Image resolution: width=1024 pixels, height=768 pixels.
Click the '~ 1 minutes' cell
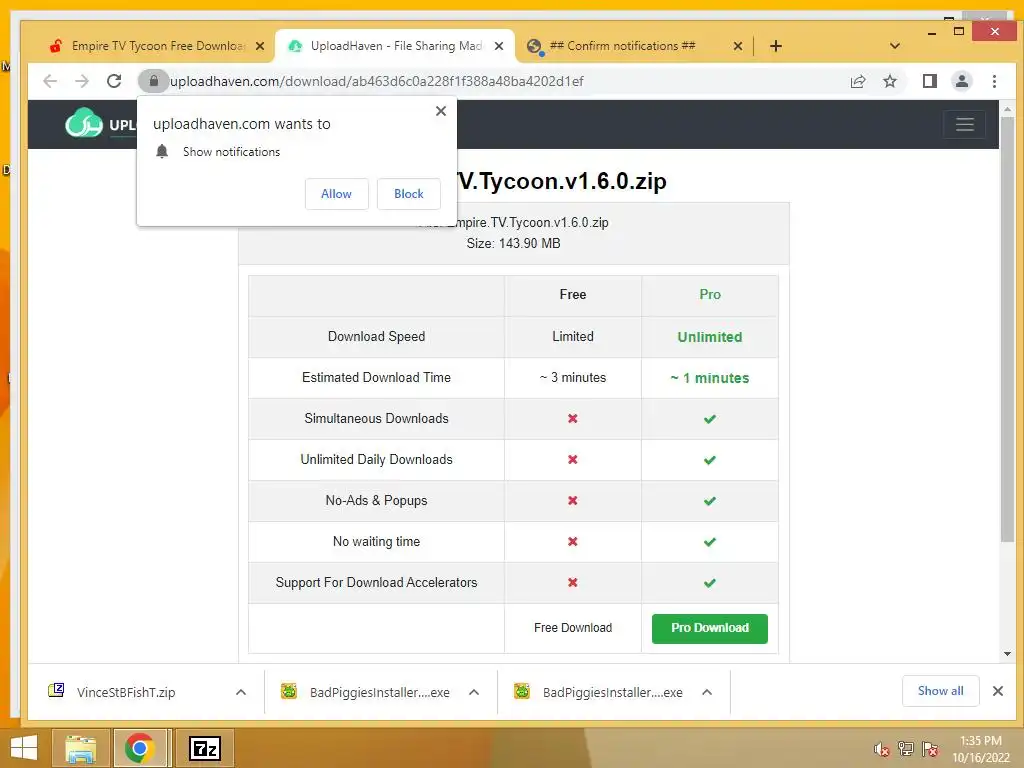point(710,378)
